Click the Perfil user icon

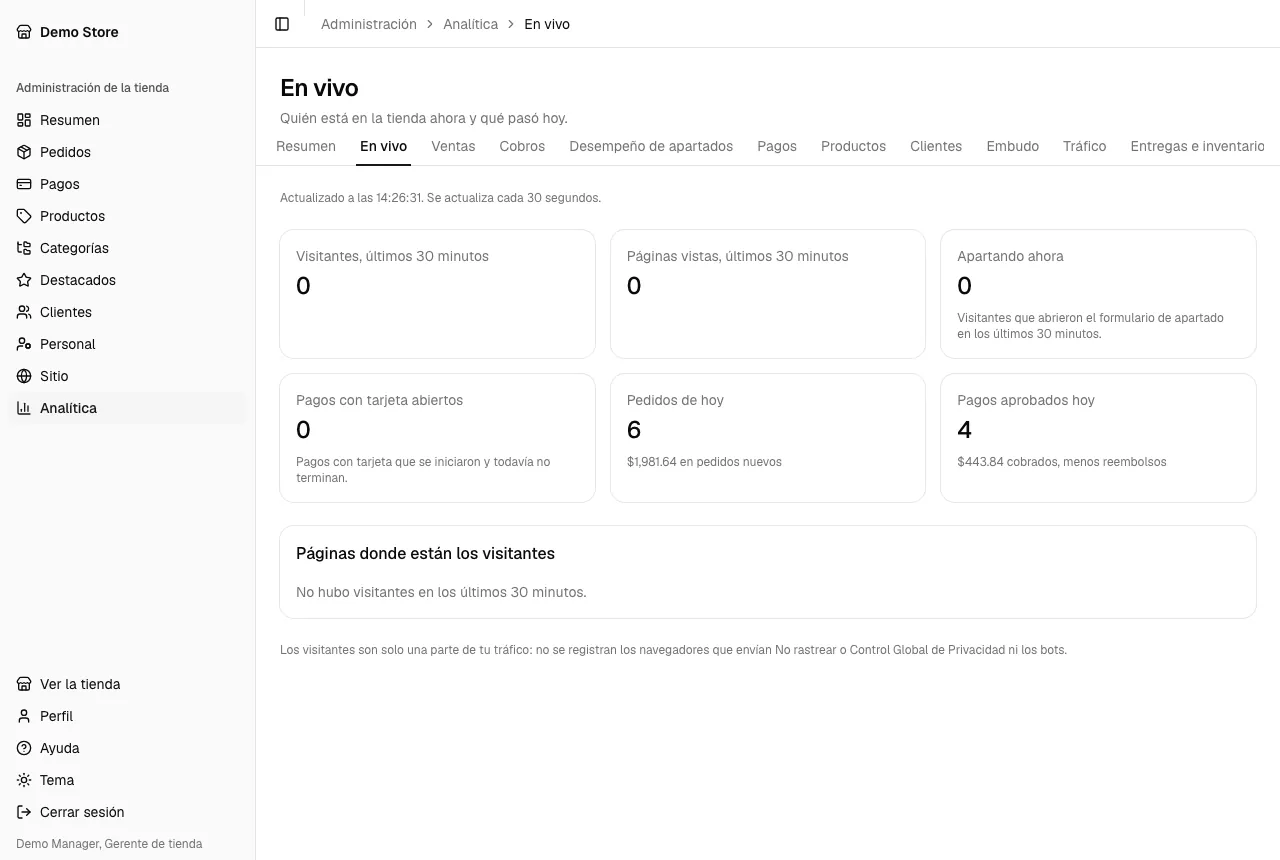(x=24, y=716)
